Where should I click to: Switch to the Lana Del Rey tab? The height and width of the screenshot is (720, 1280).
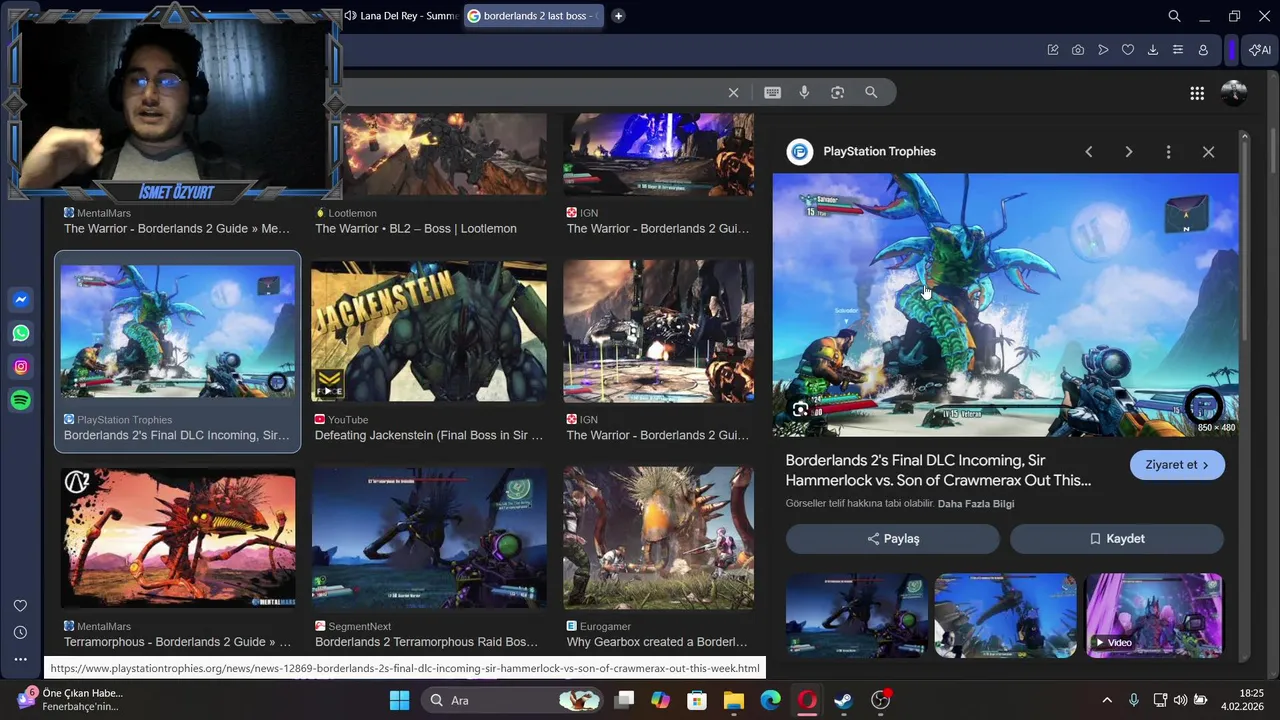[401, 16]
